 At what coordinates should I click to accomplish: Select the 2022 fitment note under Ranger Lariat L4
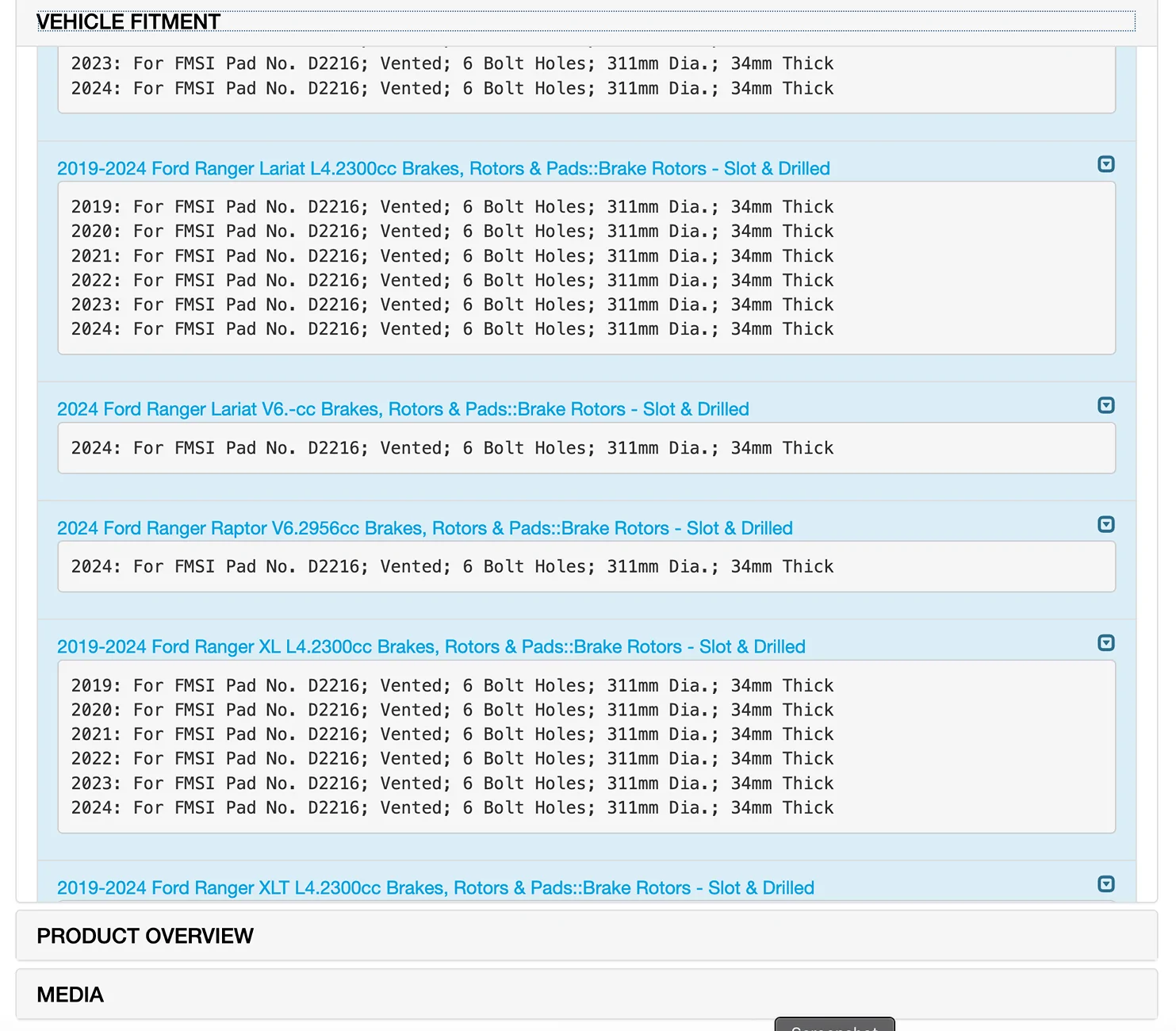tap(453, 281)
